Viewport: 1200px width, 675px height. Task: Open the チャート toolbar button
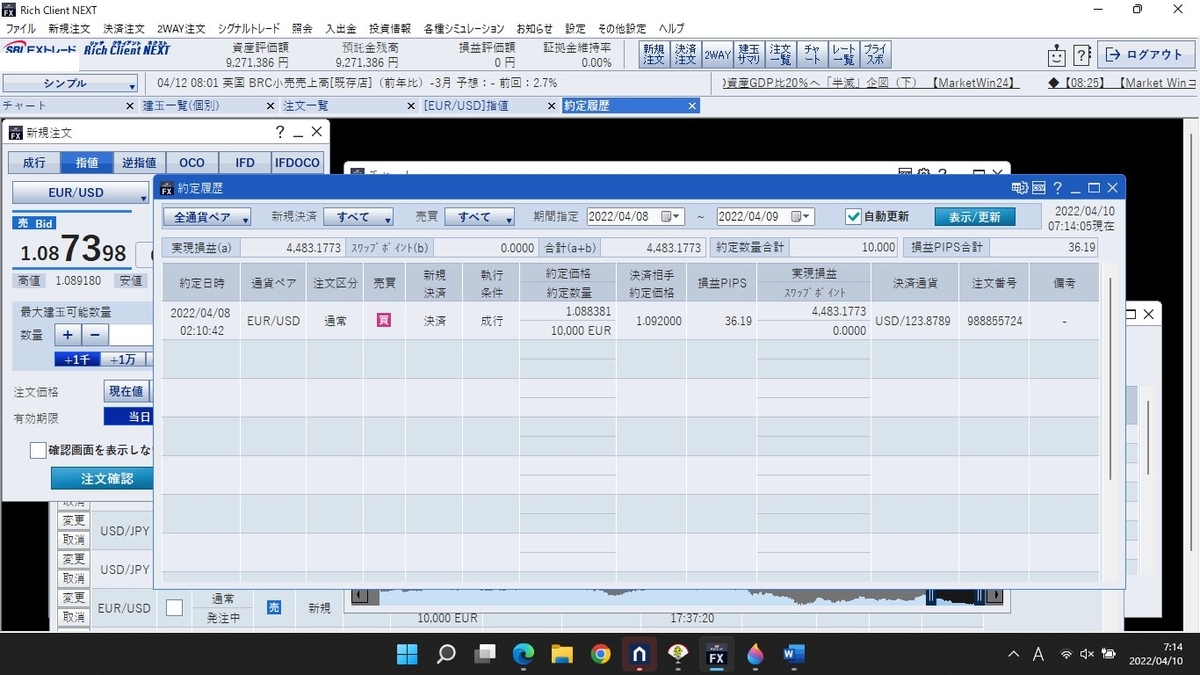(x=813, y=54)
